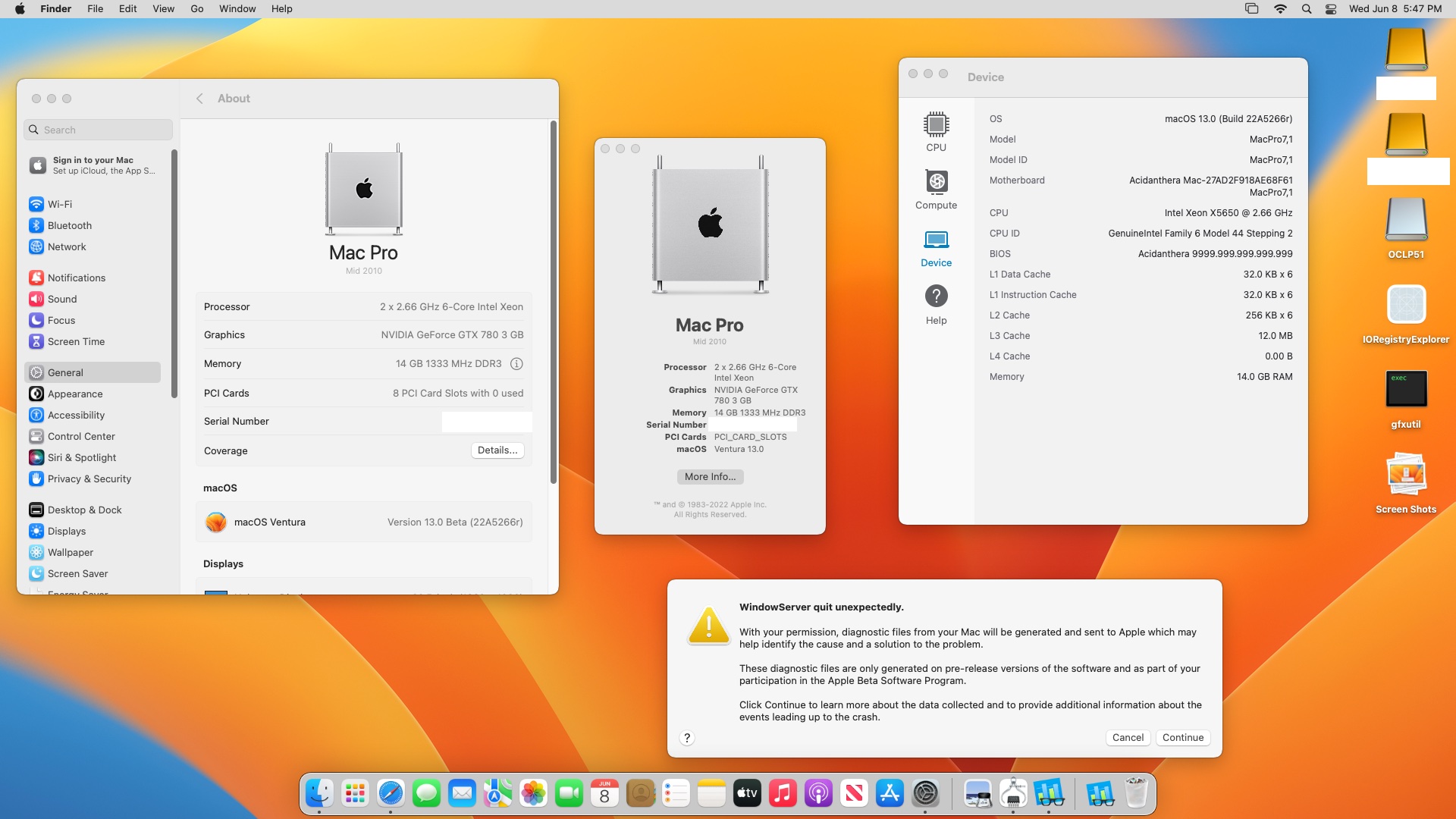Launch gfxutil from the desktop

tap(1406, 390)
